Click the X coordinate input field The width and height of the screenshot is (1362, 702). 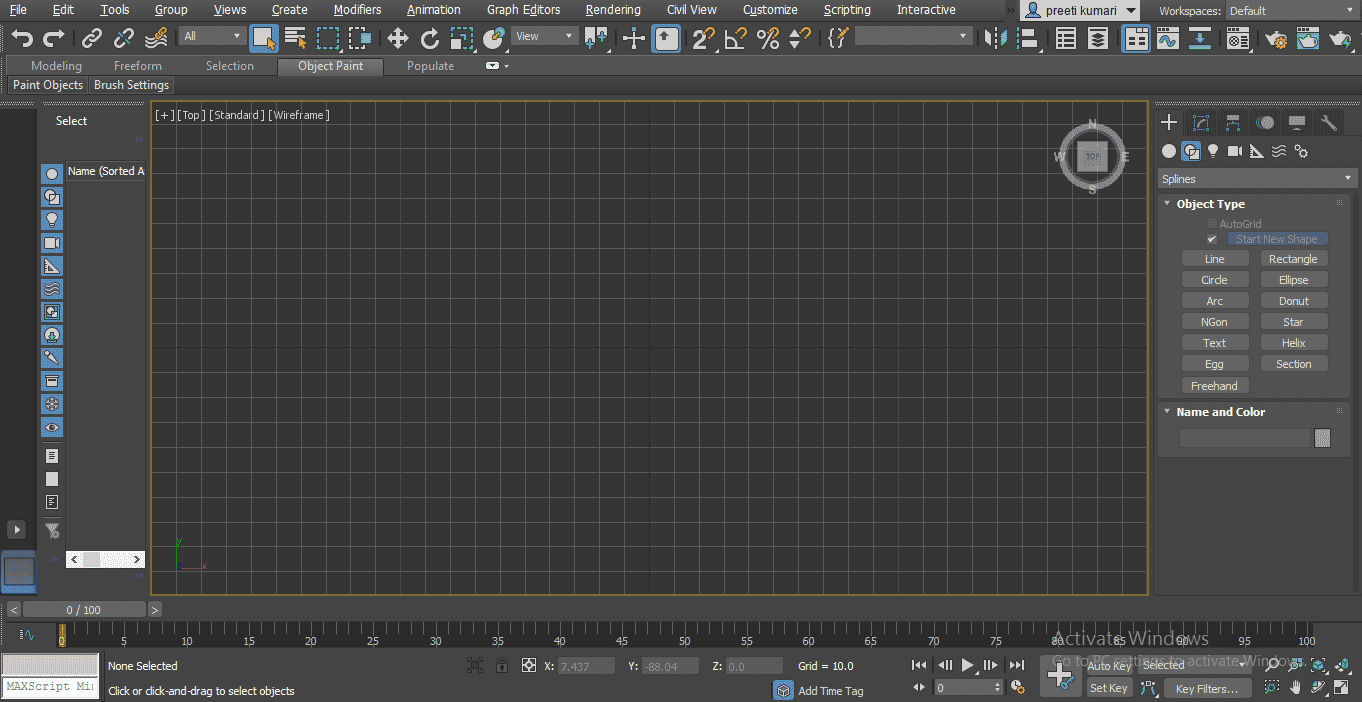pos(586,666)
